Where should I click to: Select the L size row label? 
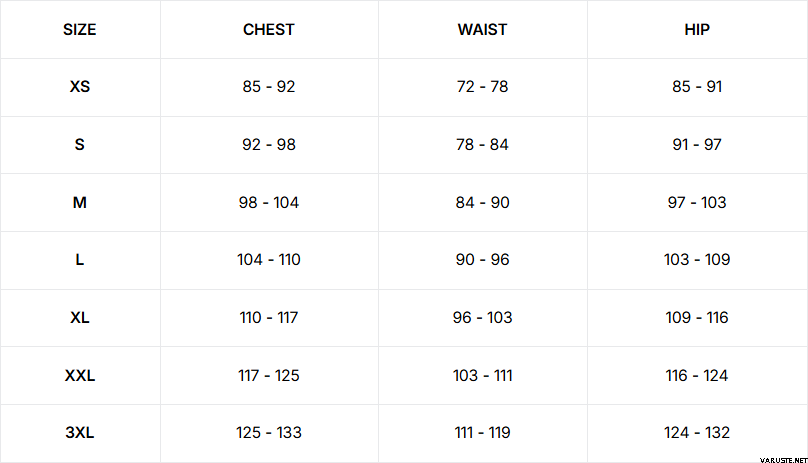tap(80, 260)
